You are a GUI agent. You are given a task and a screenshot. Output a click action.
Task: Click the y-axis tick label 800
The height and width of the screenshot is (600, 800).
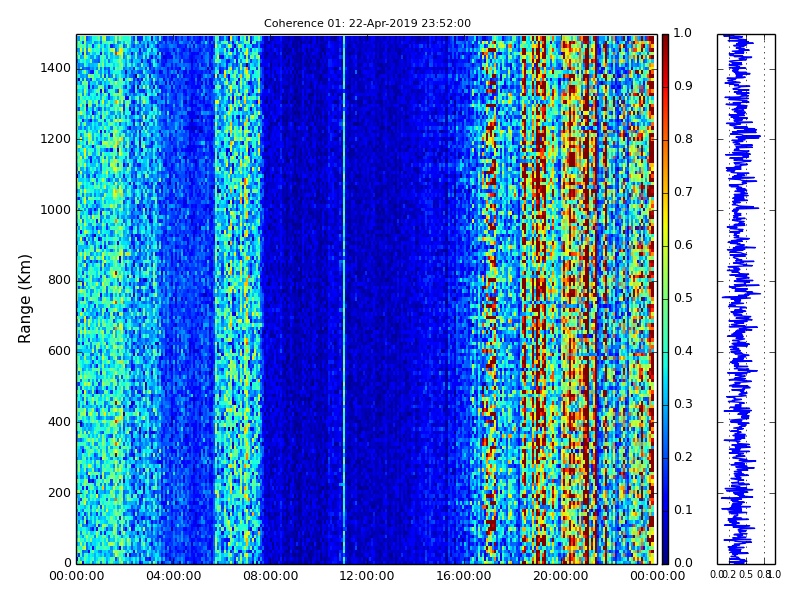(x=59, y=281)
